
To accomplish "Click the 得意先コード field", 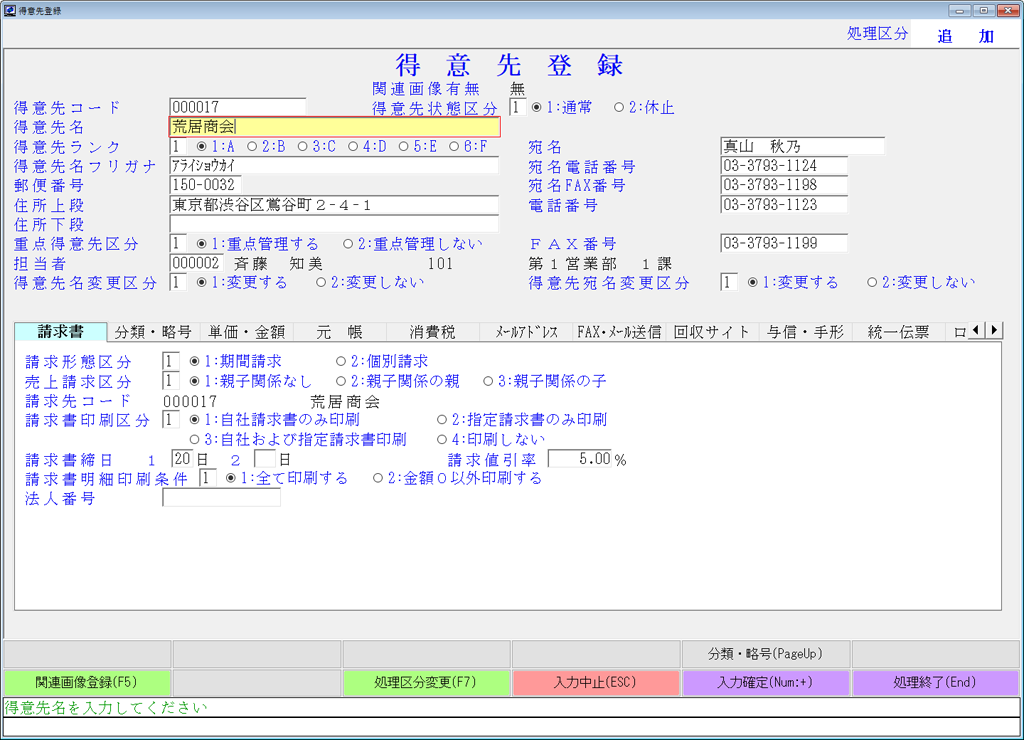I will click(238, 107).
